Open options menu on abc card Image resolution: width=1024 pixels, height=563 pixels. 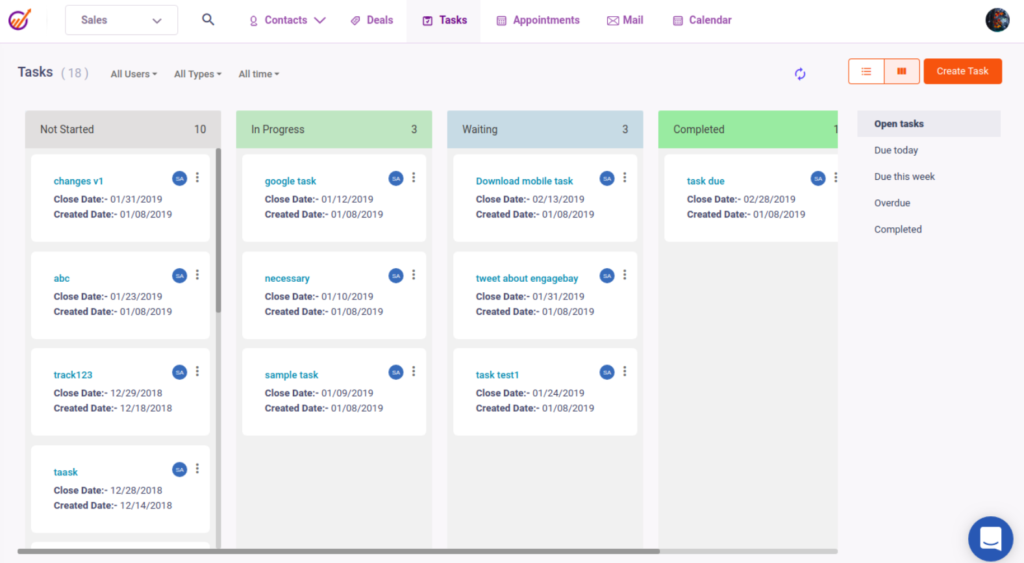click(x=197, y=275)
